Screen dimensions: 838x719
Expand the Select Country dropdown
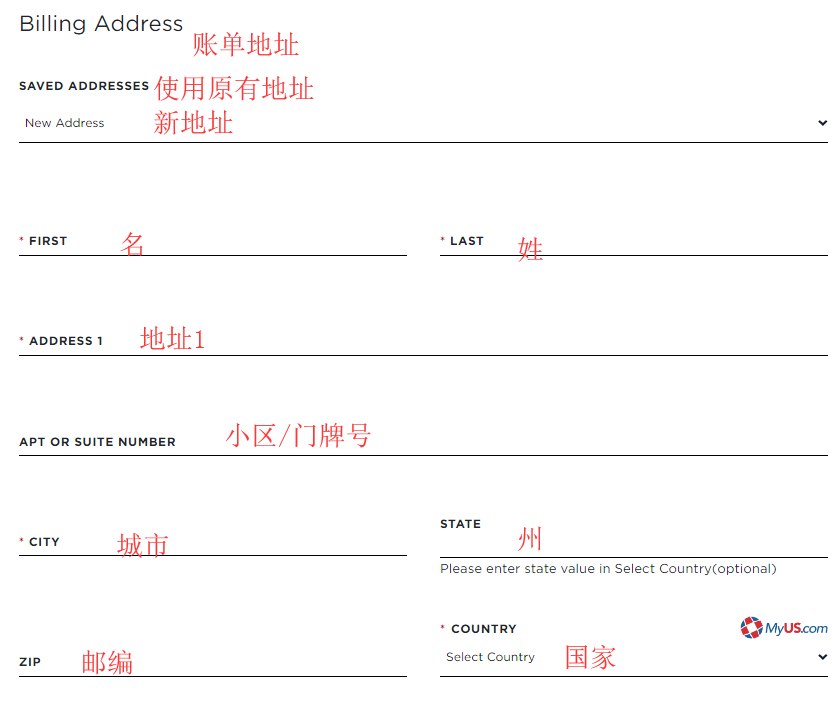click(x=630, y=657)
